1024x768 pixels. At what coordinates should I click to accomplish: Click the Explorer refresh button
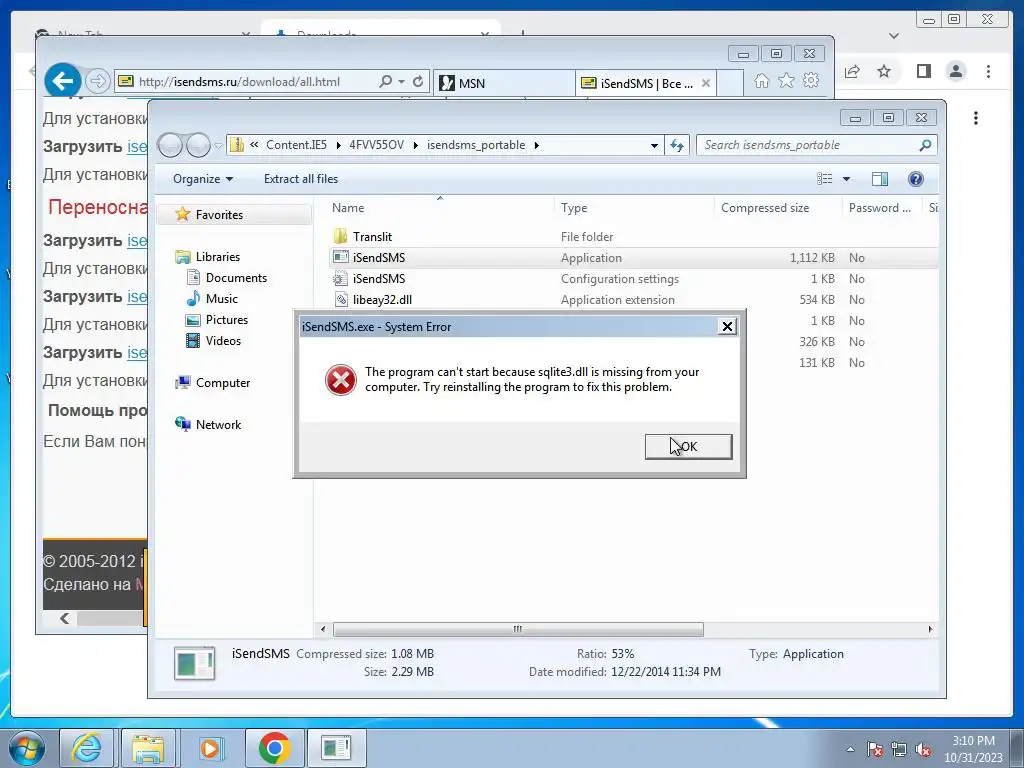pyautogui.click(x=677, y=145)
